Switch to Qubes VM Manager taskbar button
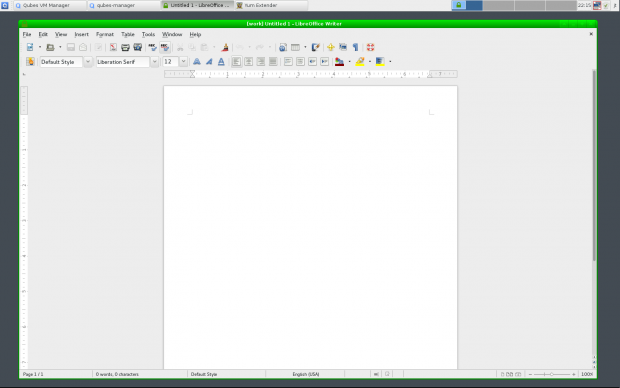Image resolution: width=620 pixels, height=388 pixels. (49, 5)
